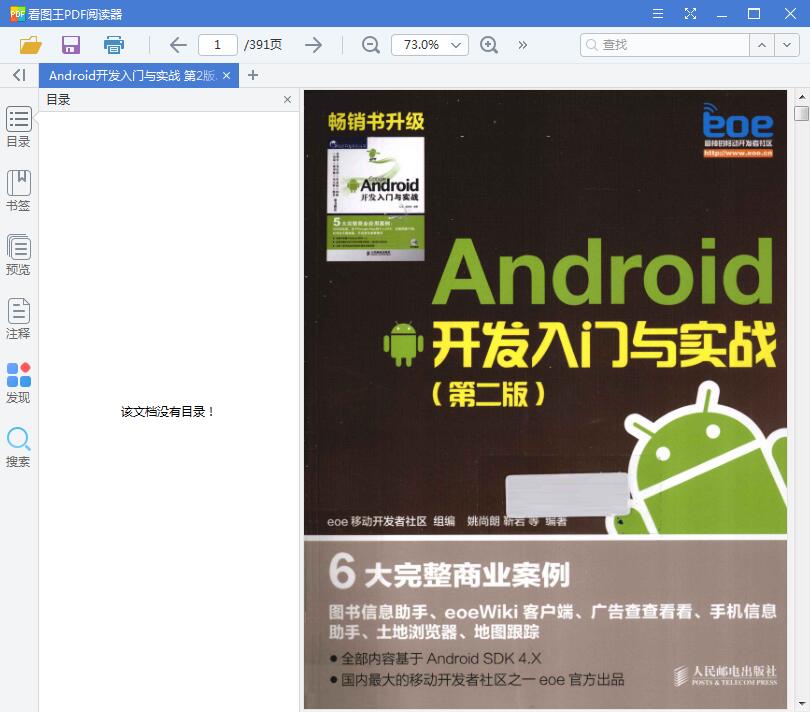810x712 pixels.
Task: Open the 发现 discover sidebar panel
Action: (x=19, y=383)
